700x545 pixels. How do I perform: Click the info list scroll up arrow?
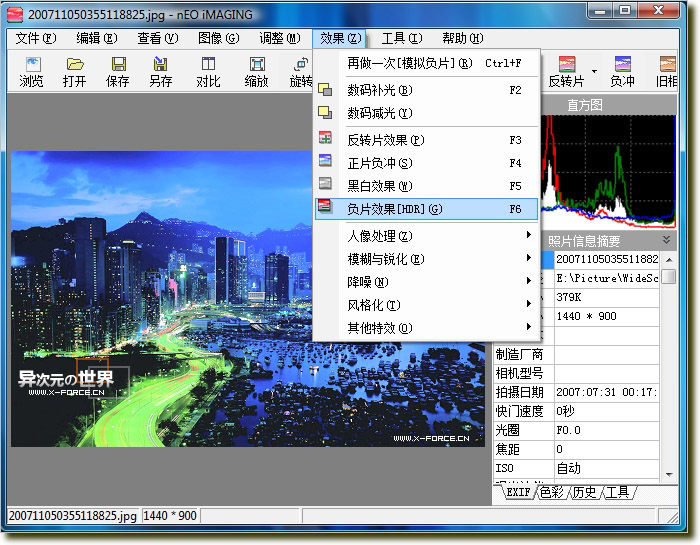coord(669,259)
